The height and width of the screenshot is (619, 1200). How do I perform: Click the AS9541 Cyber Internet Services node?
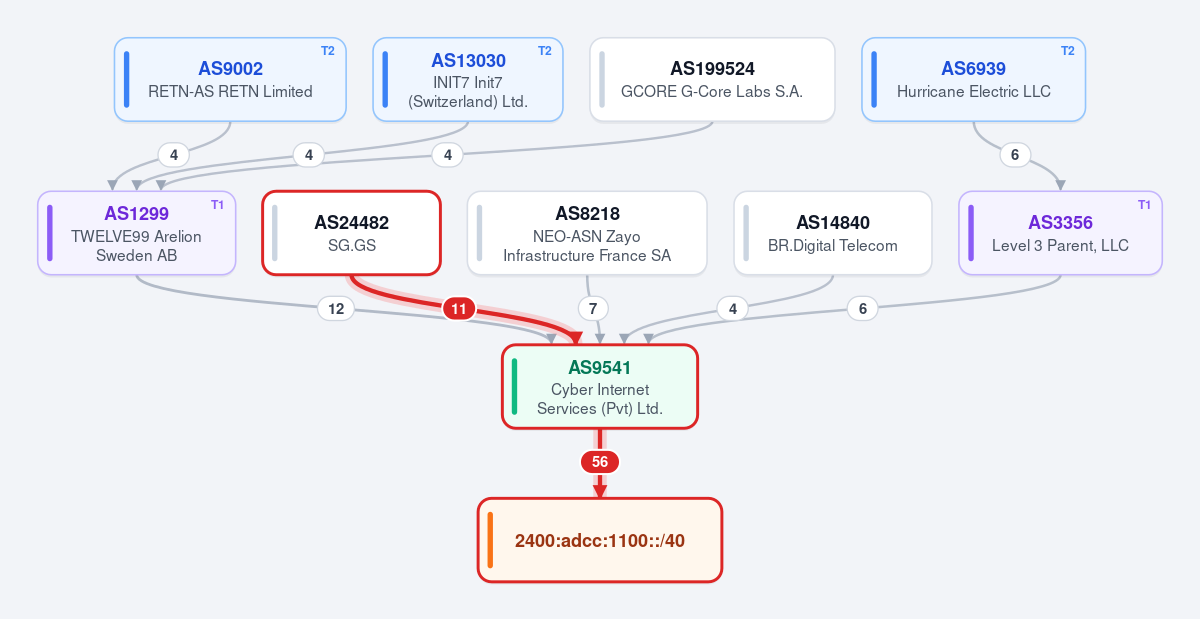coord(600,386)
